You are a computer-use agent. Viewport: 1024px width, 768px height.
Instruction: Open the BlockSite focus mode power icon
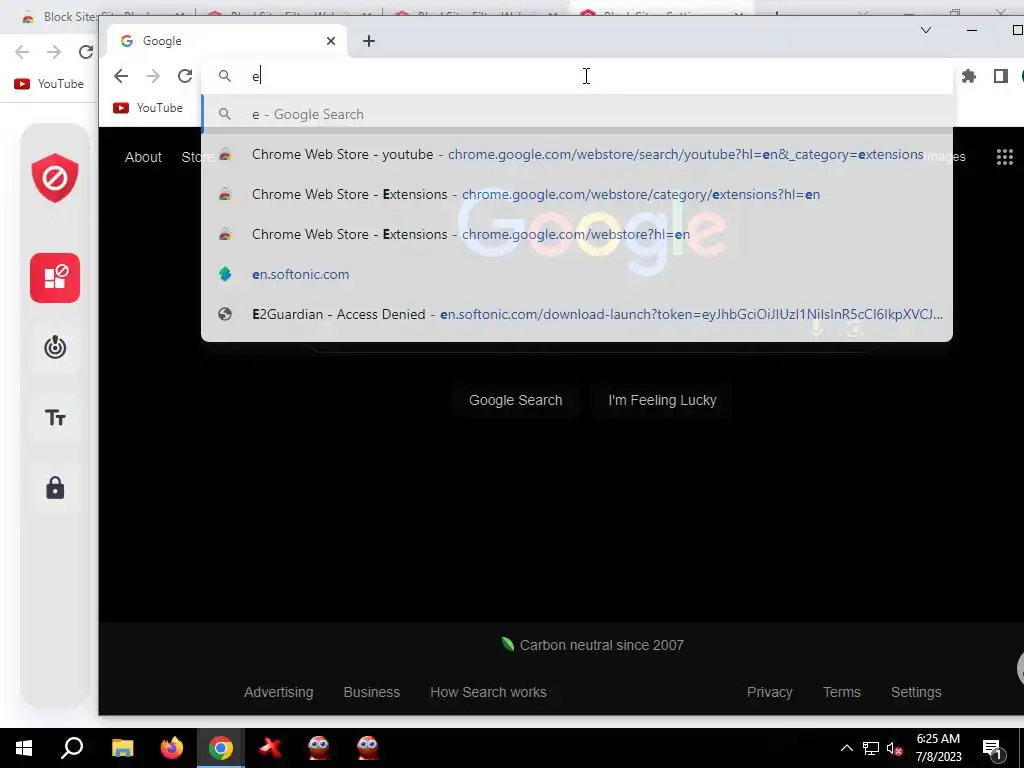tap(55, 347)
